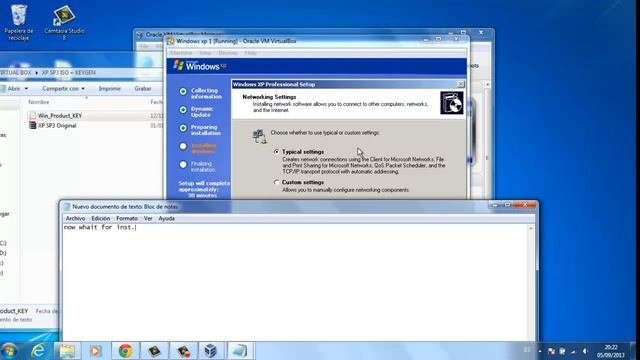
Task: Click the Windows XP setup CD icon
Action: coord(451,103)
